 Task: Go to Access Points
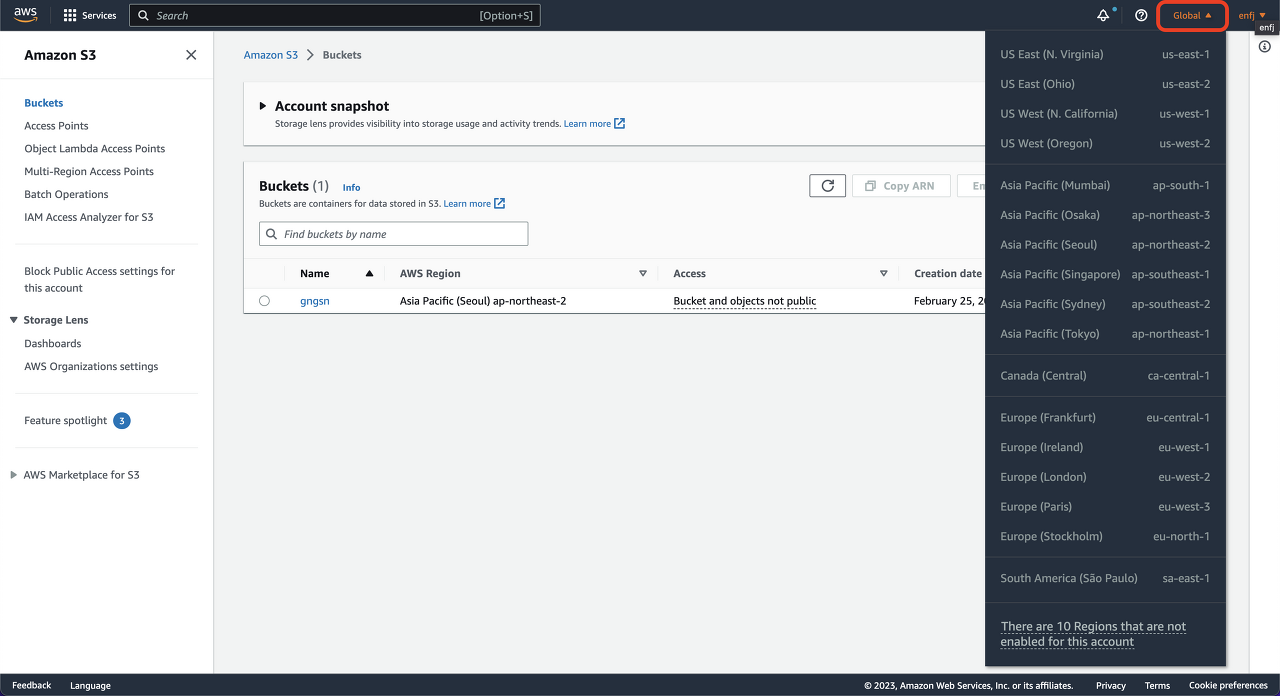tap(56, 126)
